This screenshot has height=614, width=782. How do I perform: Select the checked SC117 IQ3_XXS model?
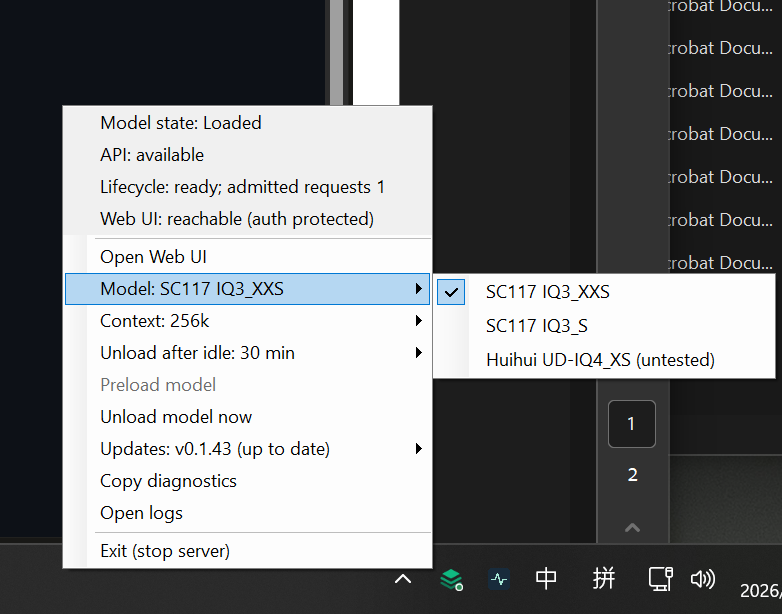coord(604,292)
